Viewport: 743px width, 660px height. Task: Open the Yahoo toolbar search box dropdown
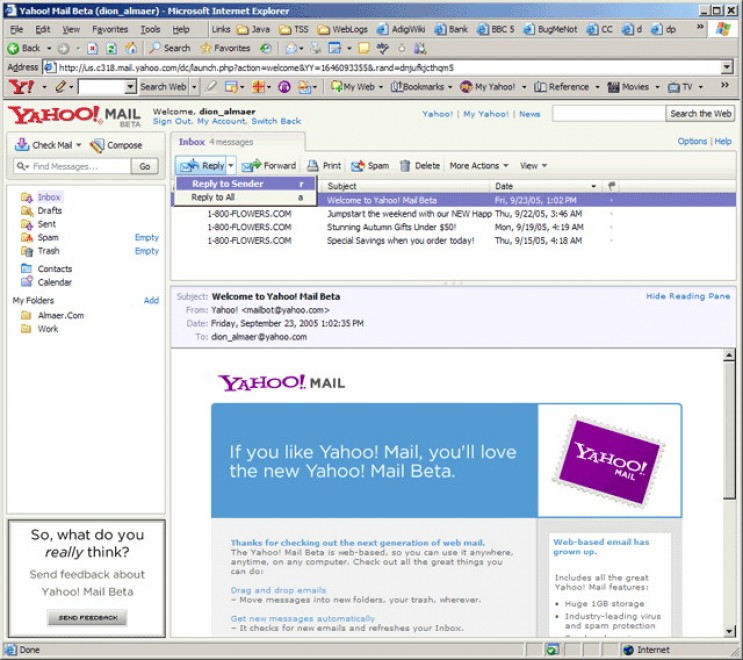(x=130, y=87)
